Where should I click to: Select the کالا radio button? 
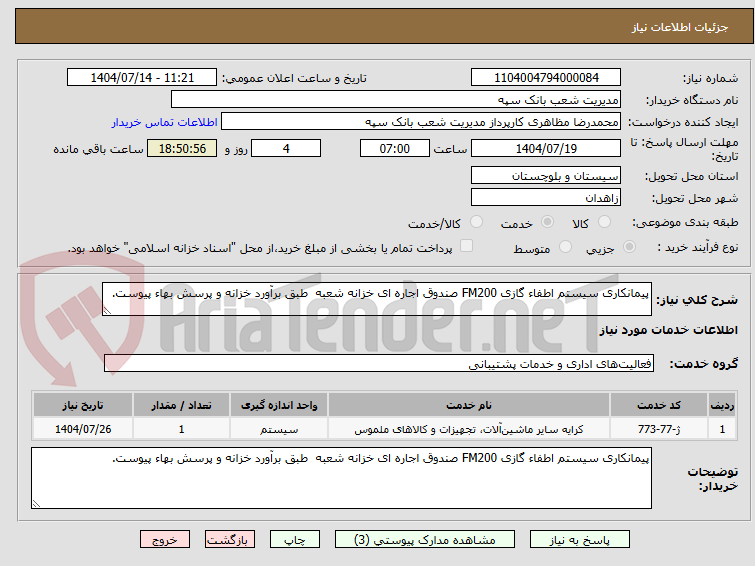[604, 222]
